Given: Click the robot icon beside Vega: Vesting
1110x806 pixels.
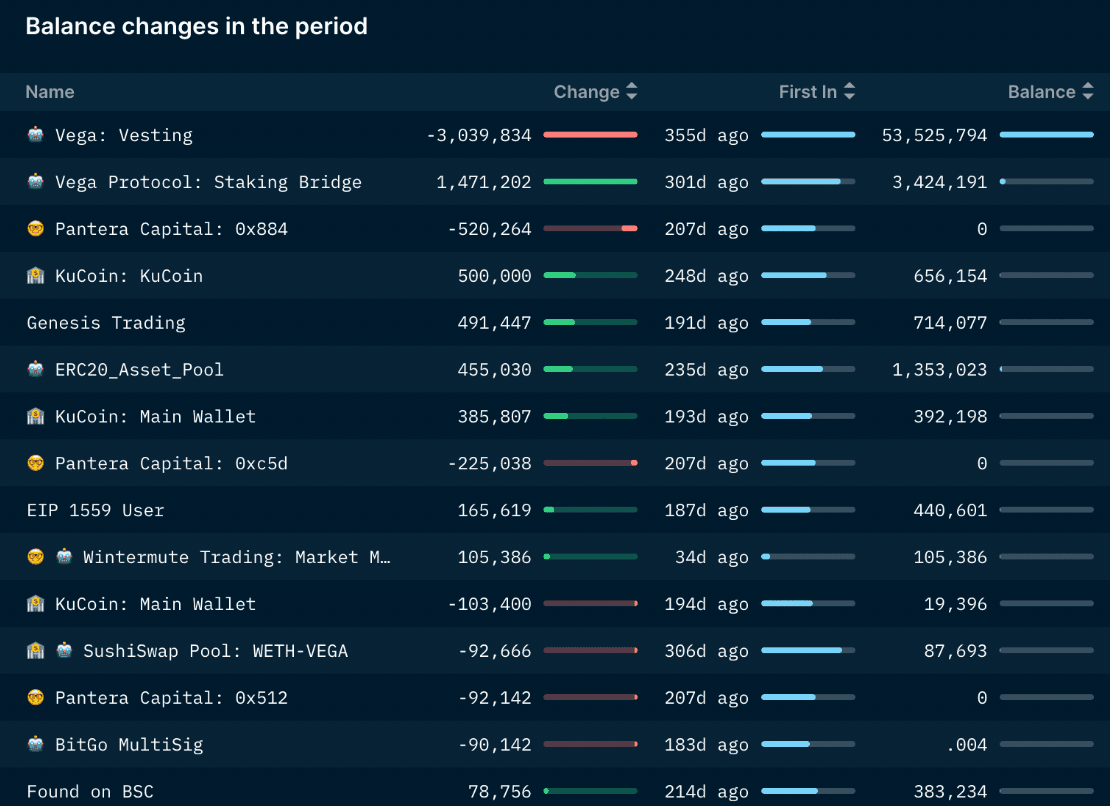Looking at the screenshot, I should [x=36, y=135].
